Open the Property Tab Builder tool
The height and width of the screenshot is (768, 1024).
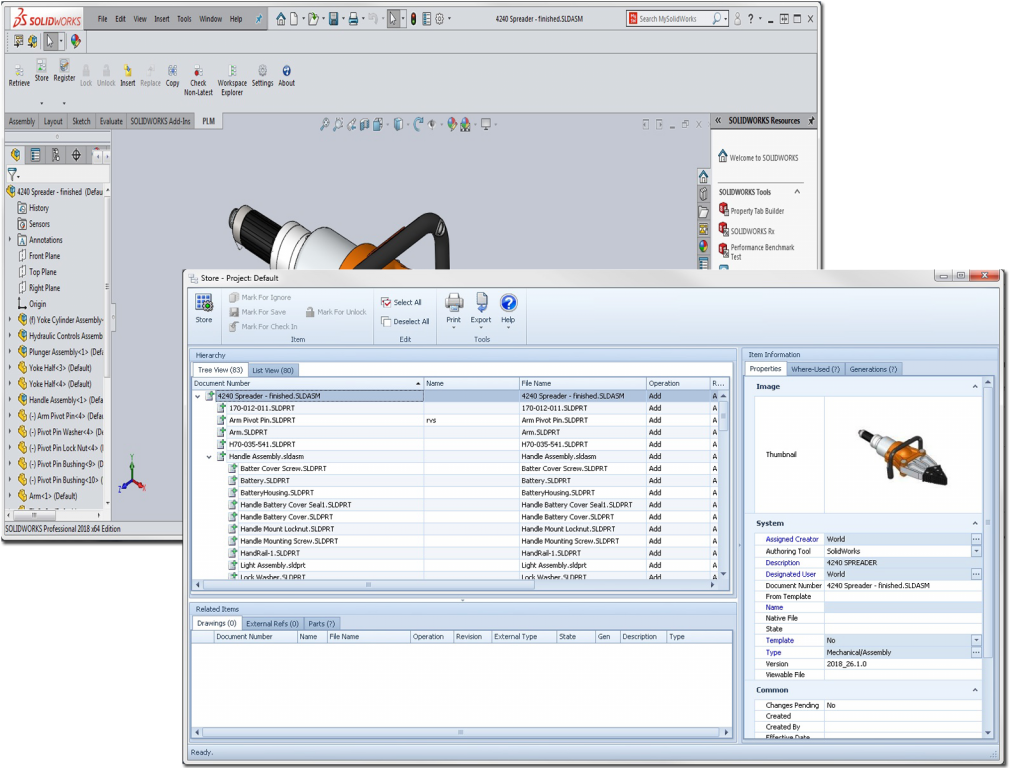point(751,210)
